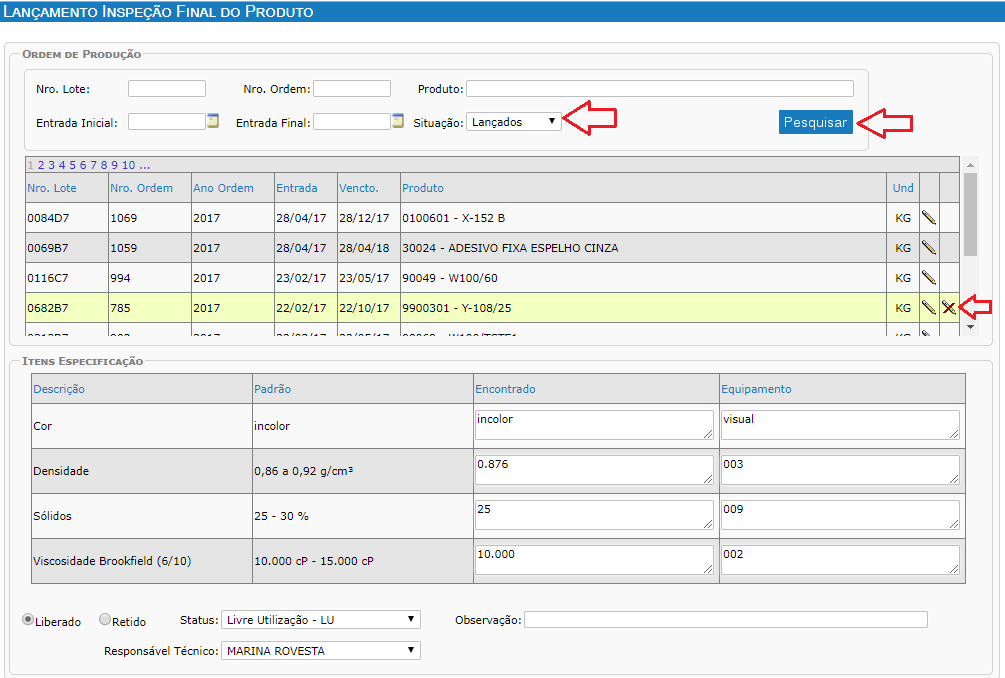This screenshot has width=1005, height=678.
Task: Sort table by Vencto. column
Action: [359, 188]
